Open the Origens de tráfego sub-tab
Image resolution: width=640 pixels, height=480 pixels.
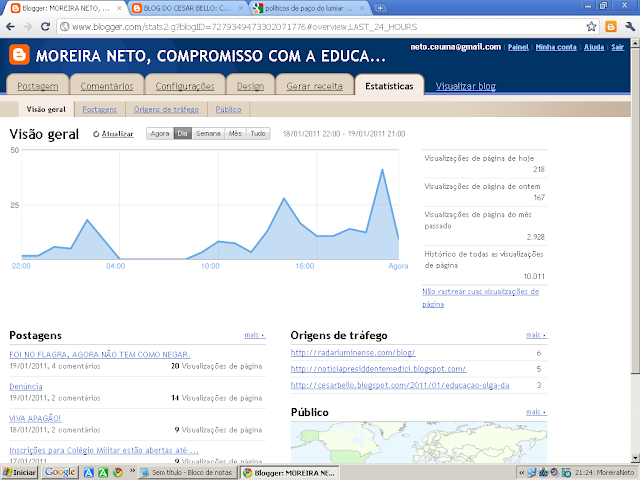coord(166,109)
